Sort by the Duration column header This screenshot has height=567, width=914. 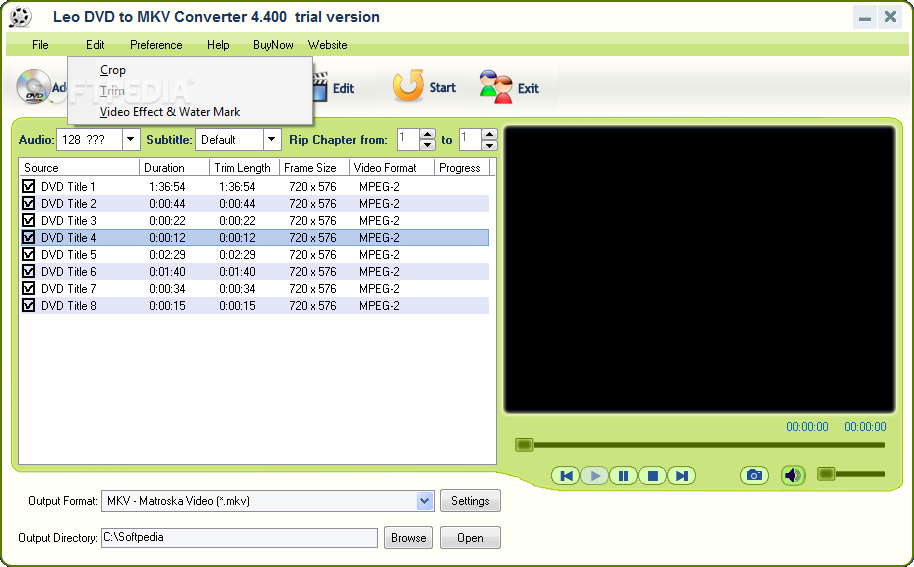coord(174,168)
